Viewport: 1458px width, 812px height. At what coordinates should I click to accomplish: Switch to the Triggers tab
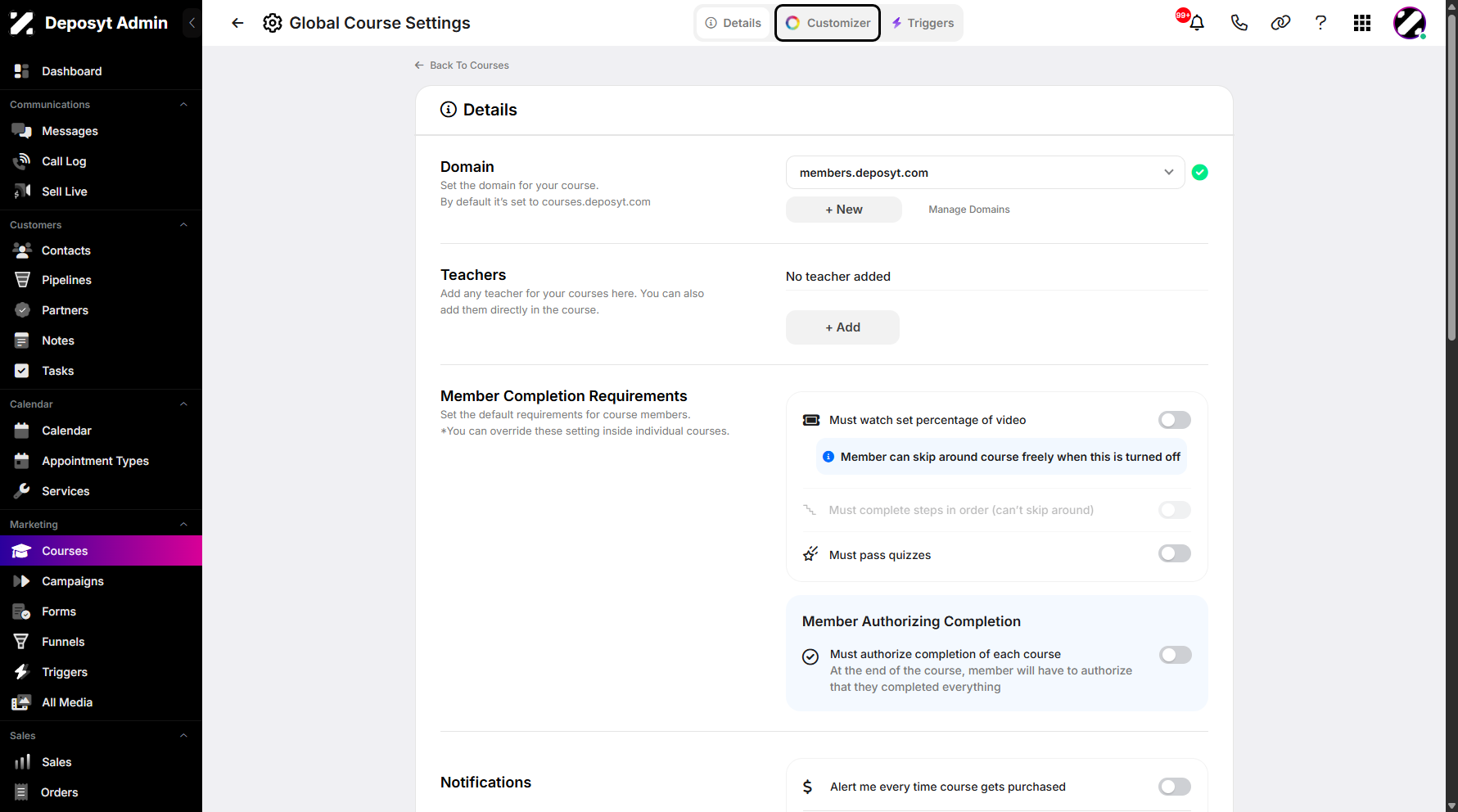(923, 23)
